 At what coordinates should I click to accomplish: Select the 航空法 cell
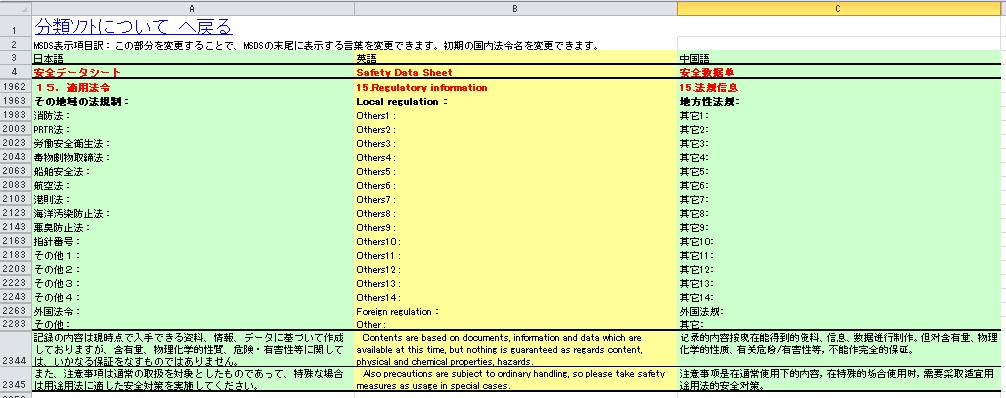click(192, 186)
